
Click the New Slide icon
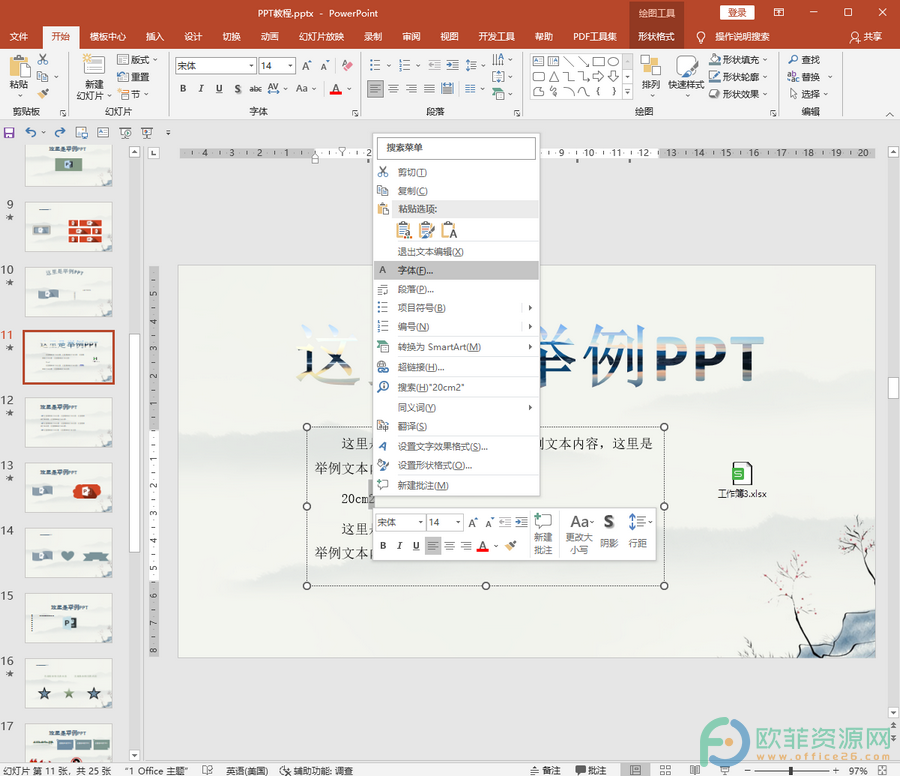tap(94, 65)
